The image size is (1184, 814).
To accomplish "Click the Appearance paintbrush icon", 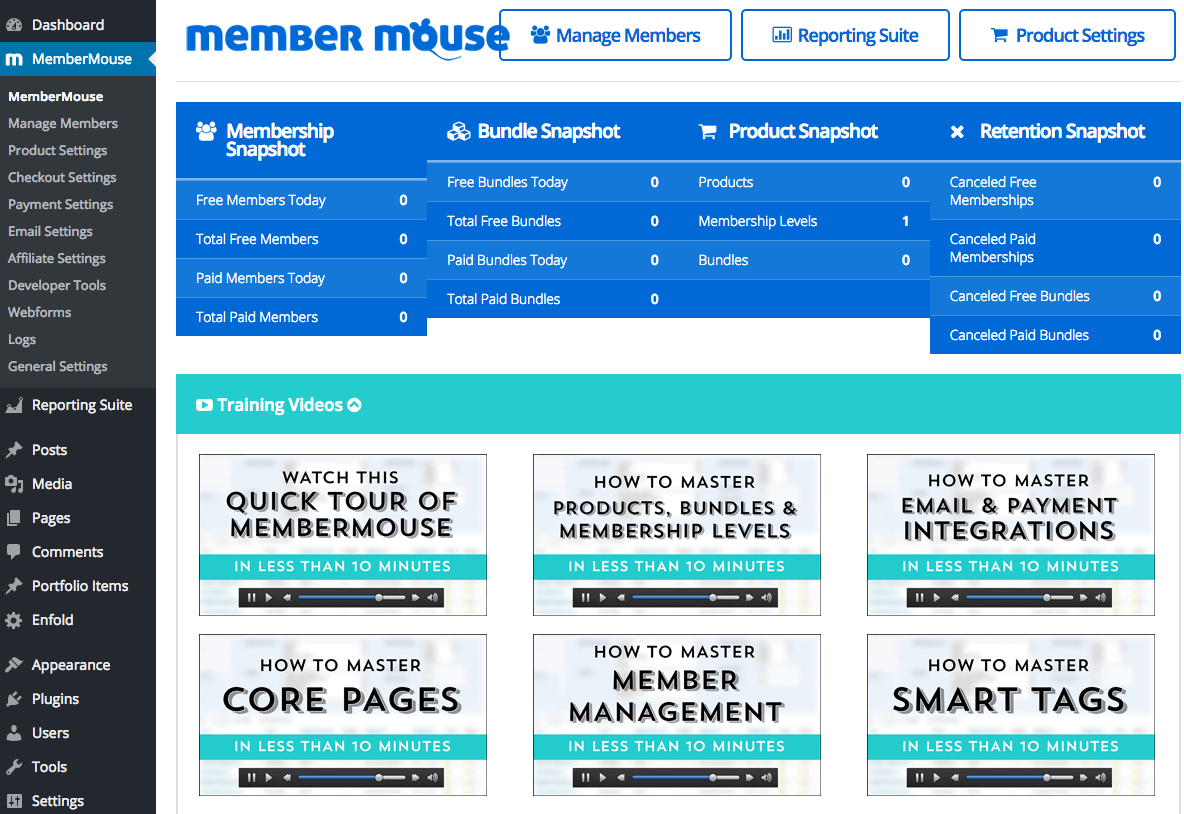I will click(14, 665).
